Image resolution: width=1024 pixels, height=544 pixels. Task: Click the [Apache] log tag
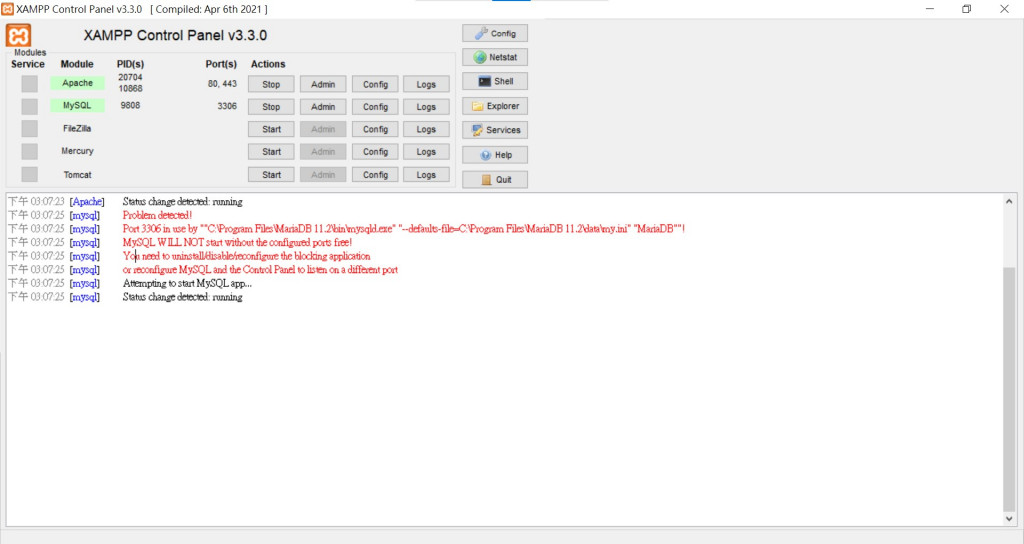(x=87, y=202)
